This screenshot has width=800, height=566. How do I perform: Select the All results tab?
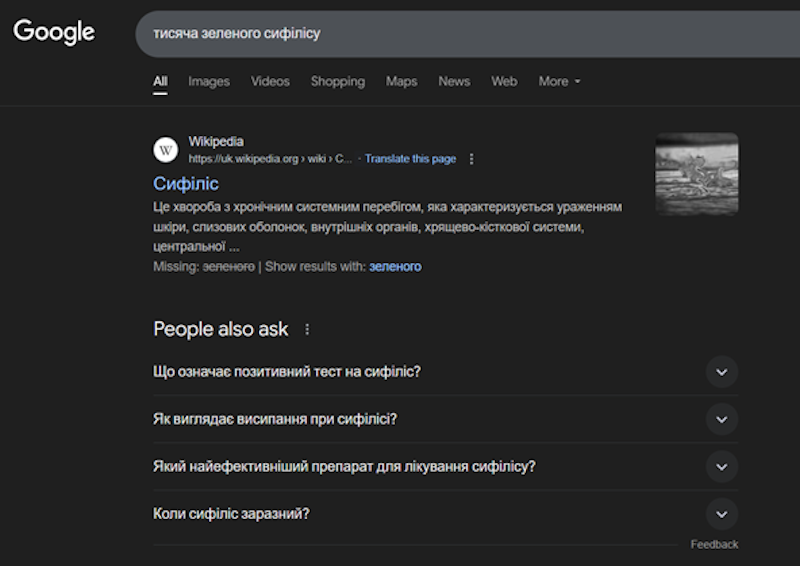coord(160,82)
